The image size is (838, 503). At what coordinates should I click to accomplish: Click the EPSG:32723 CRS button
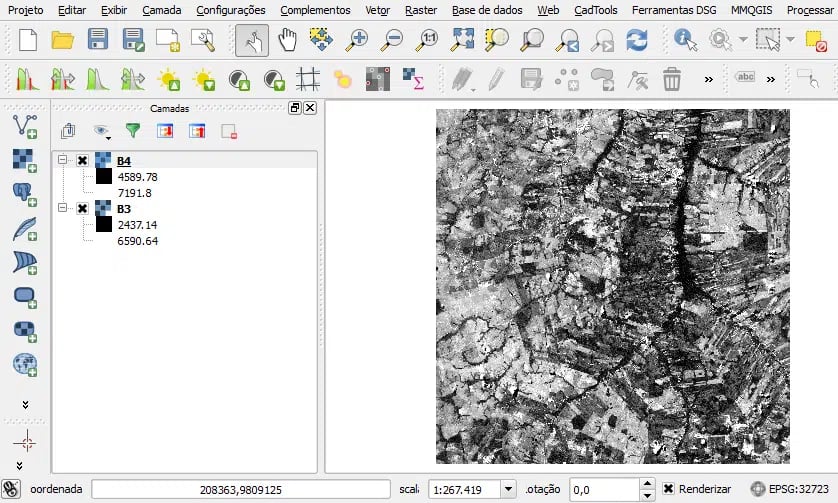point(791,489)
